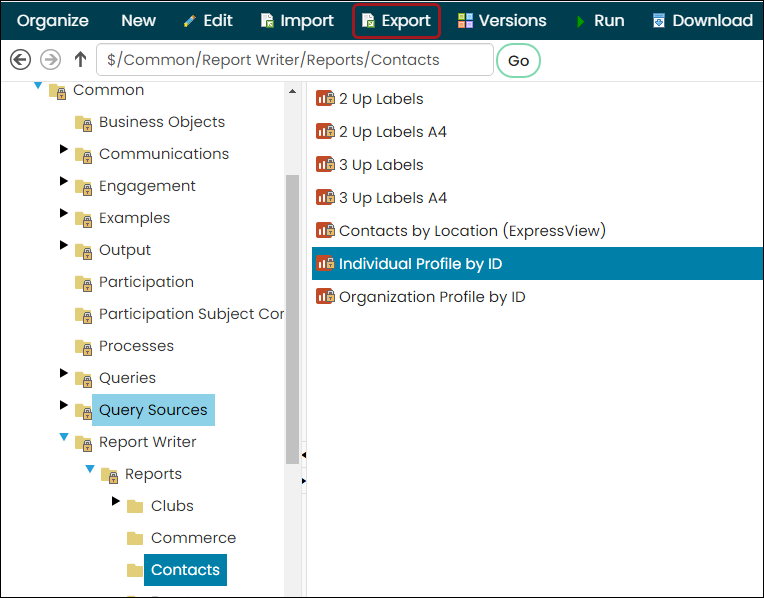Select Participation Subject Cor folder

(191, 314)
